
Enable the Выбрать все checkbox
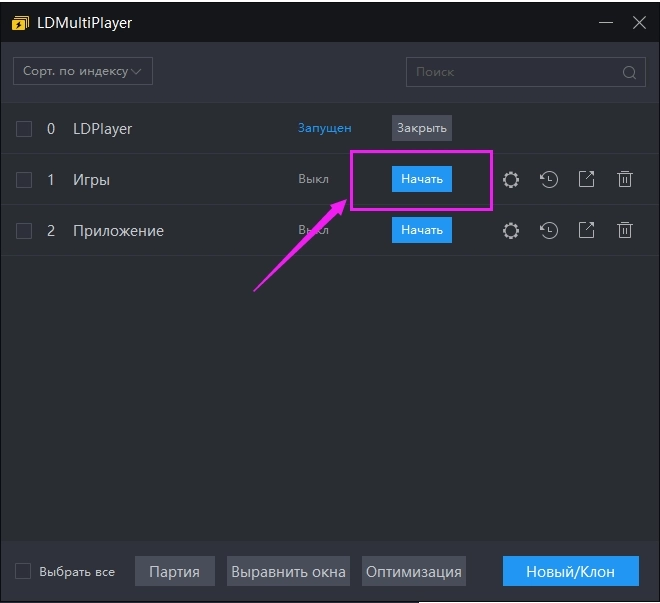point(23,572)
